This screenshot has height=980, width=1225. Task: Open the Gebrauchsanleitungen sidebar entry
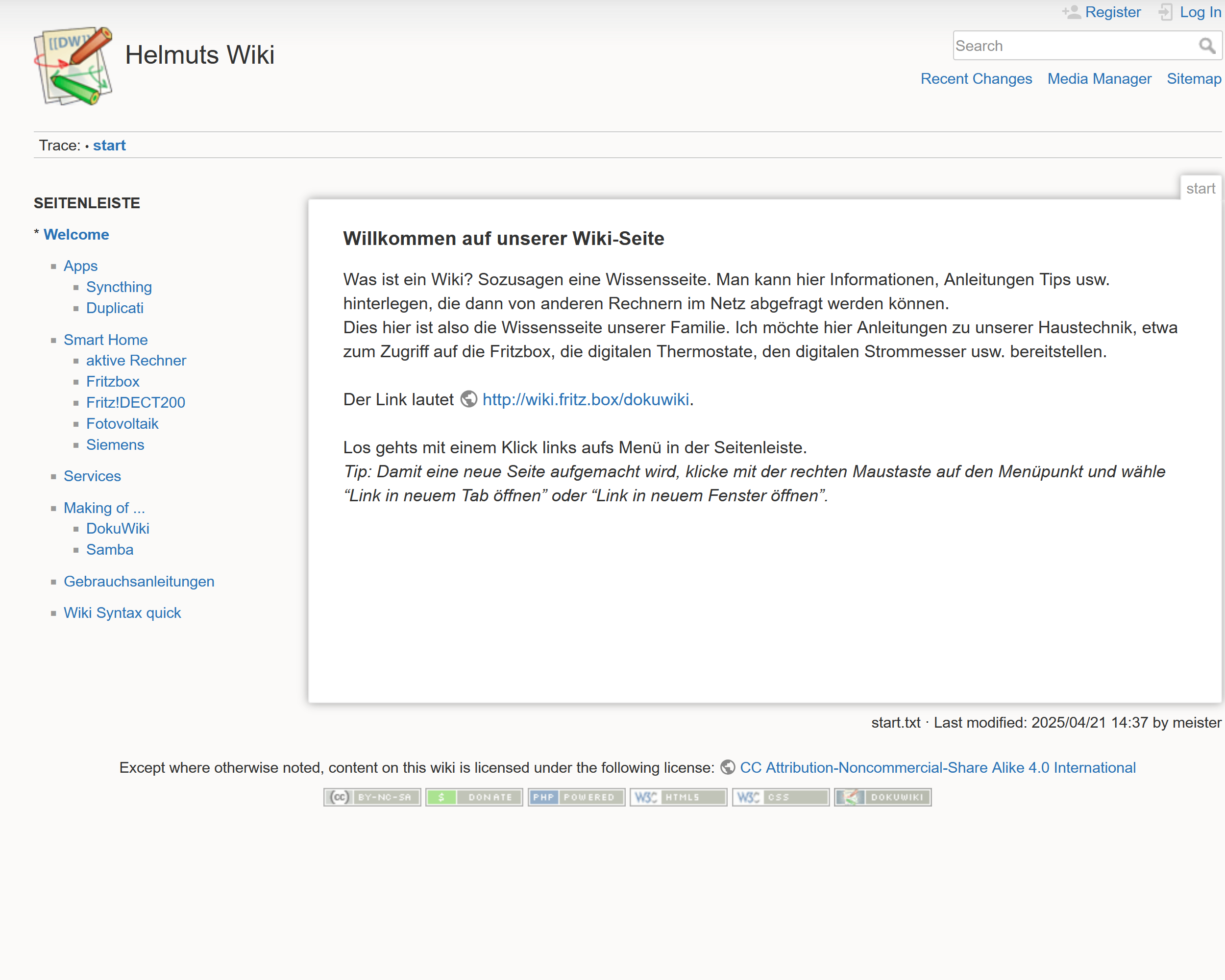click(x=139, y=581)
